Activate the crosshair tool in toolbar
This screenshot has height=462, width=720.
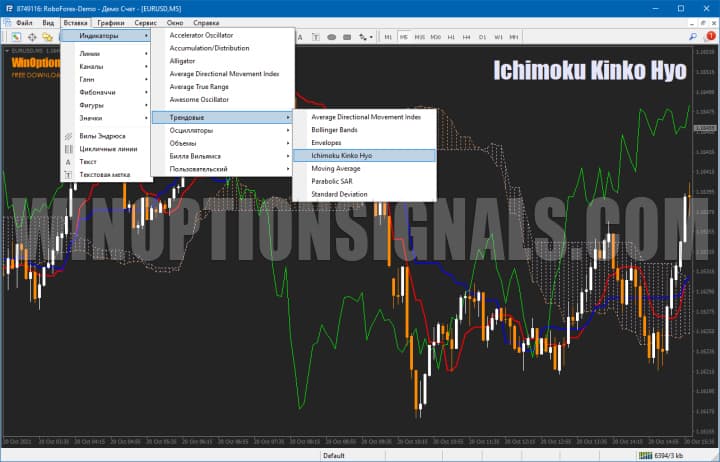tap(31, 37)
